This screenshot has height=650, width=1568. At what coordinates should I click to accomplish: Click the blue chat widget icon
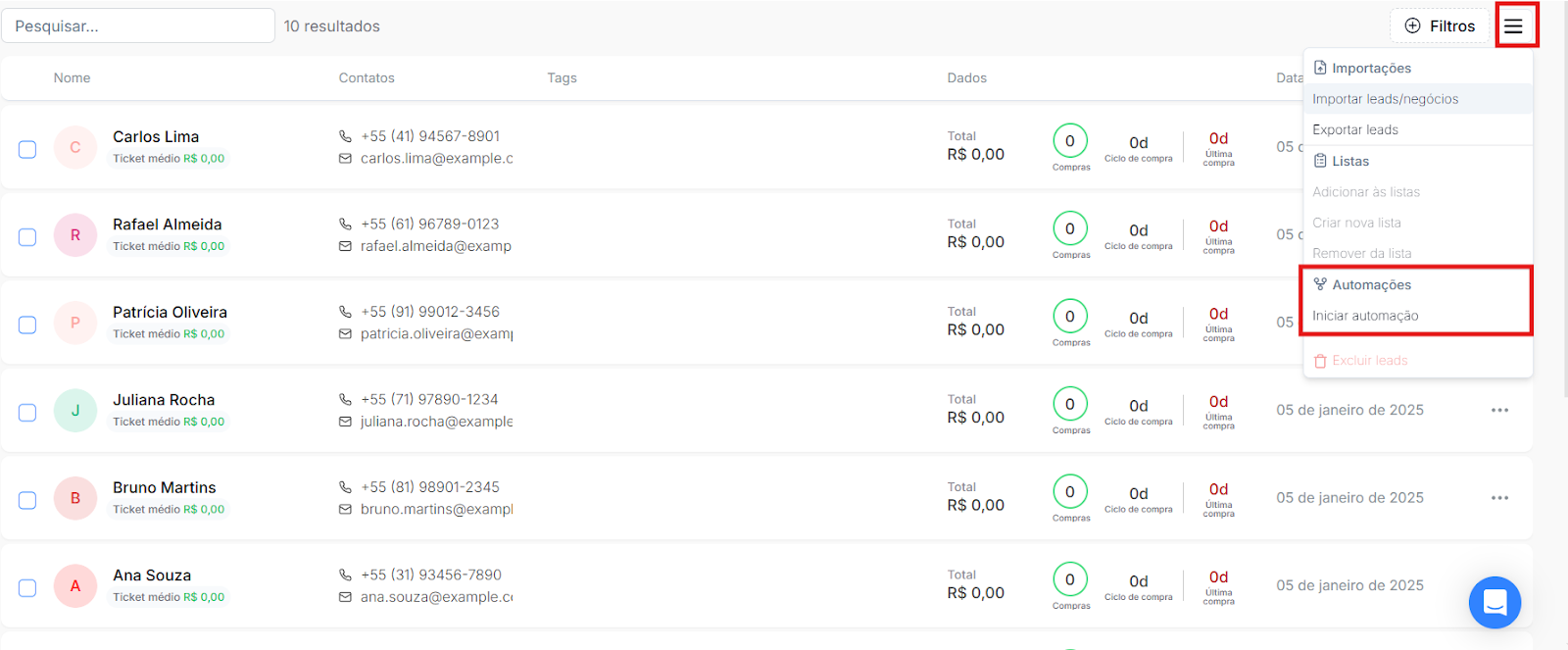click(x=1494, y=602)
